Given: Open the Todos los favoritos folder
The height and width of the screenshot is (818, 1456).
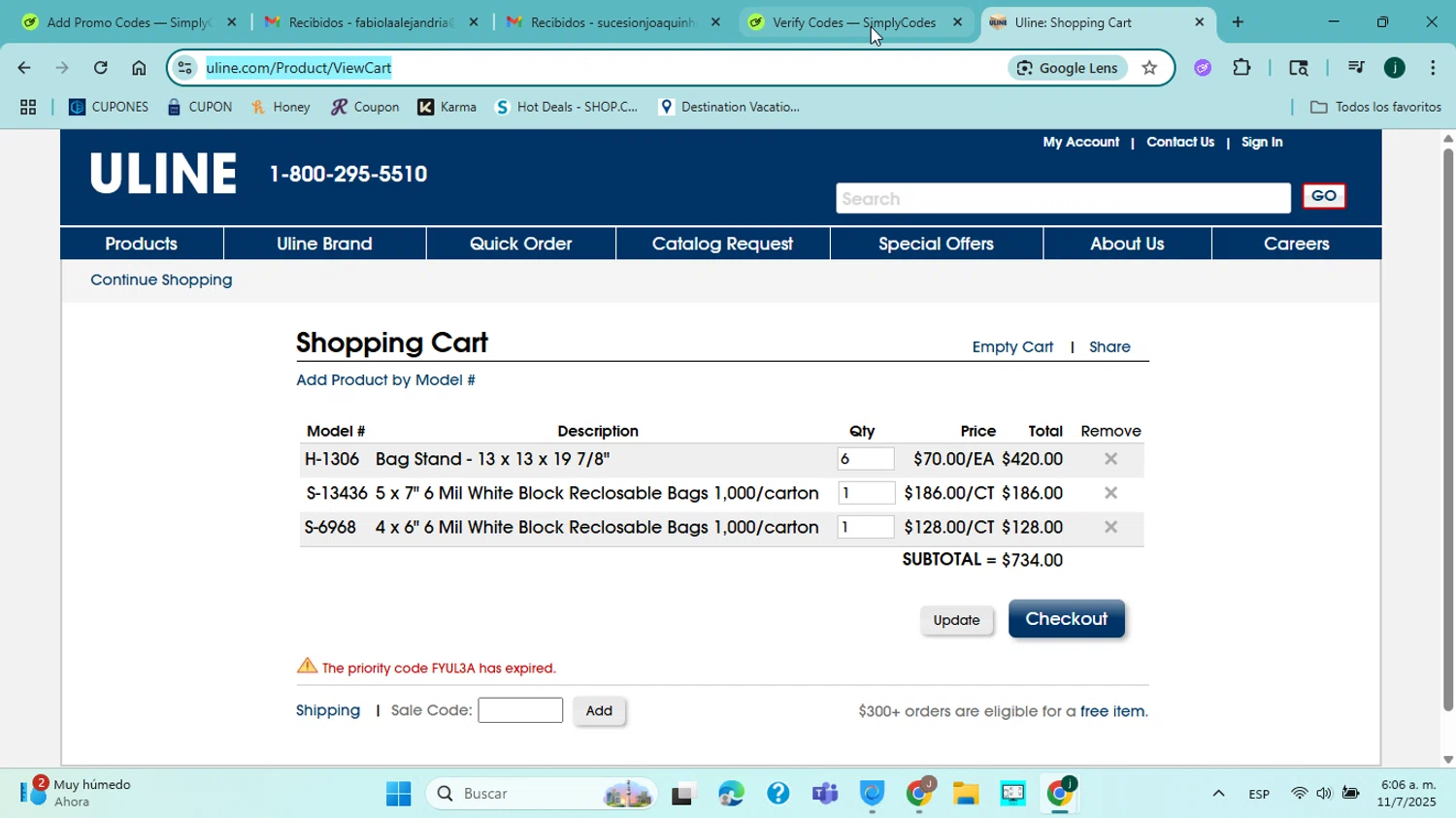Looking at the screenshot, I should 1375,107.
